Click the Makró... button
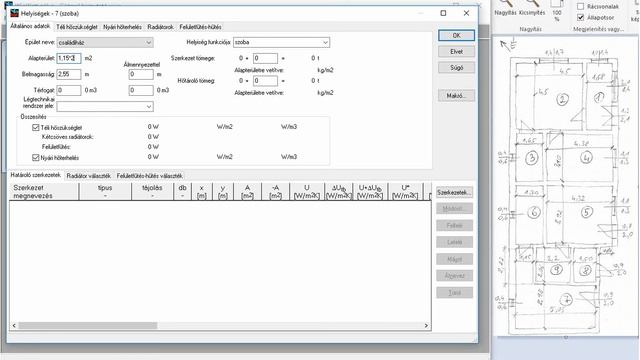Screen dimensions: 640x360 pos(456,96)
